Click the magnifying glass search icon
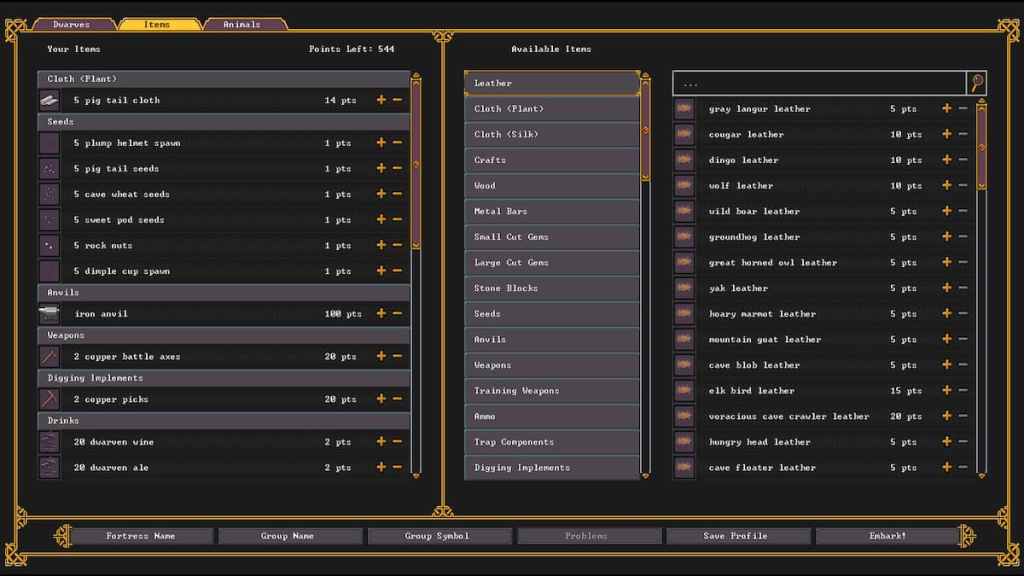Image resolution: width=1024 pixels, height=576 pixels. pos(978,83)
